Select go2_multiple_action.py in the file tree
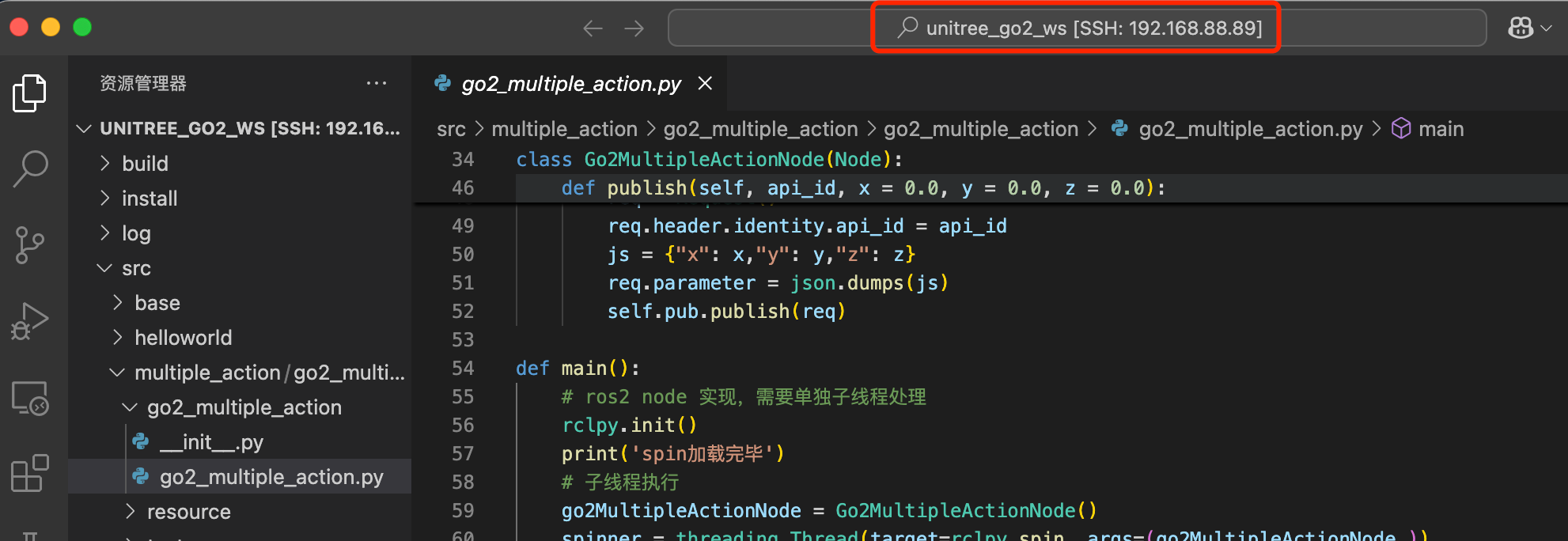Image resolution: width=1568 pixels, height=541 pixels. click(240, 477)
